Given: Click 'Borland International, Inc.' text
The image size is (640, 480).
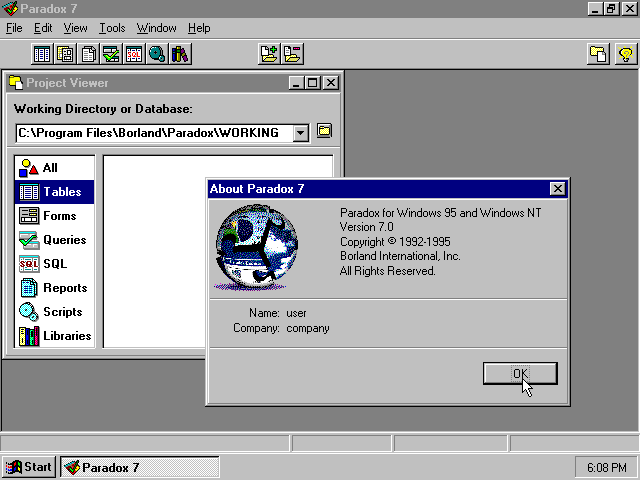Looking at the screenshot, I should click(x=400, y=256).
